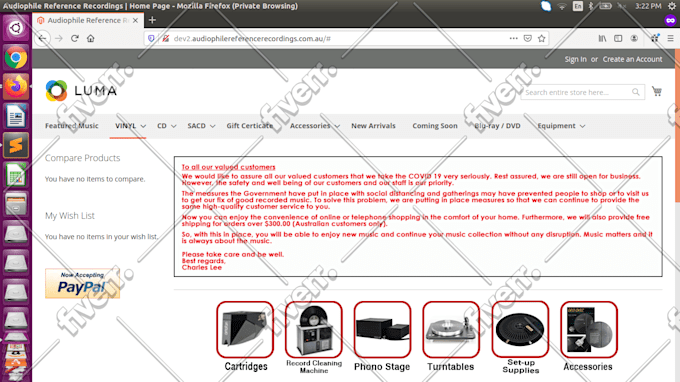Open the shopping cart icon

657,91
